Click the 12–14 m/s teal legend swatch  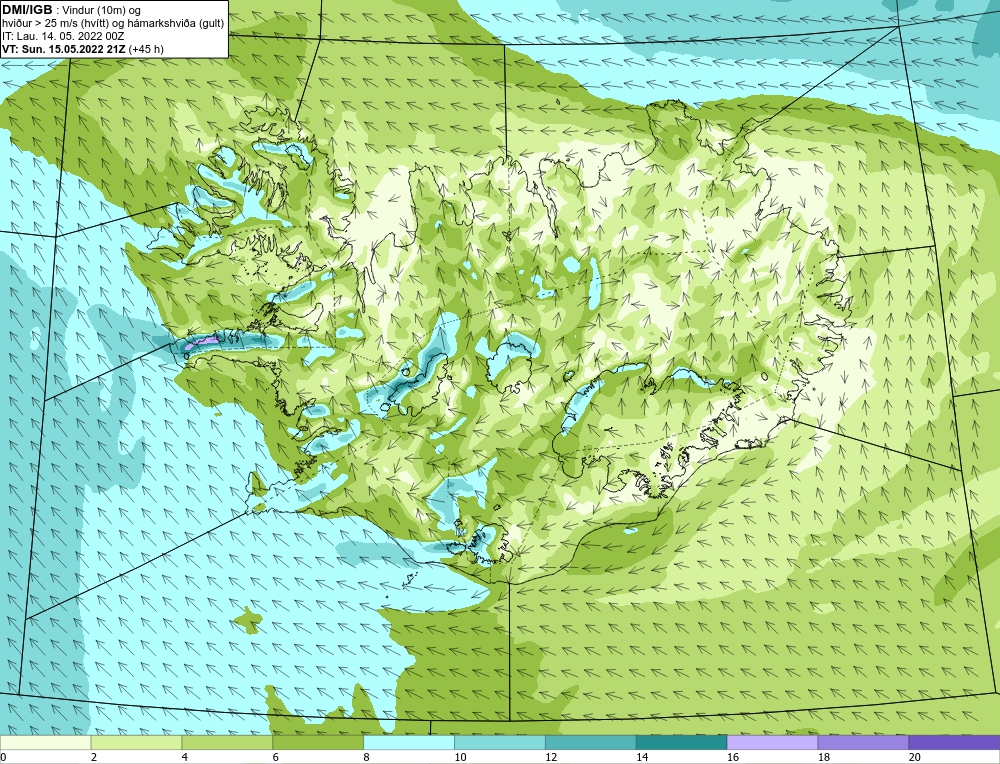(x=591, y=742)
